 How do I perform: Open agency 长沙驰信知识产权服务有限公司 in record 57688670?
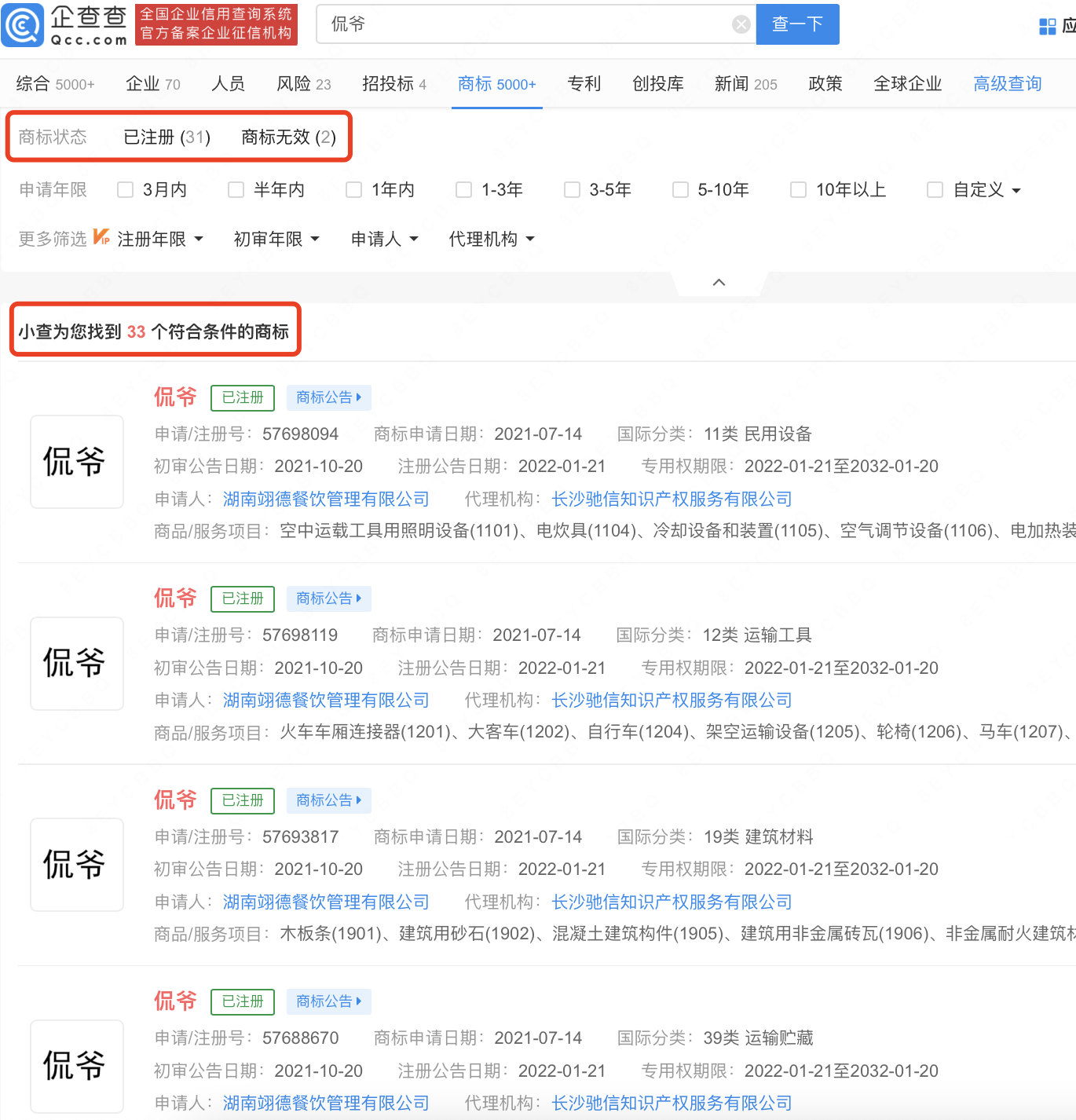(672, 1103)
